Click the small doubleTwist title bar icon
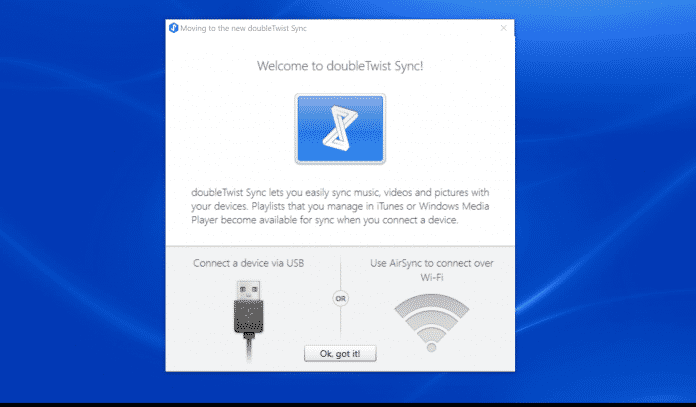This screenshot has width=696, height=407. (x=173, y=28)
